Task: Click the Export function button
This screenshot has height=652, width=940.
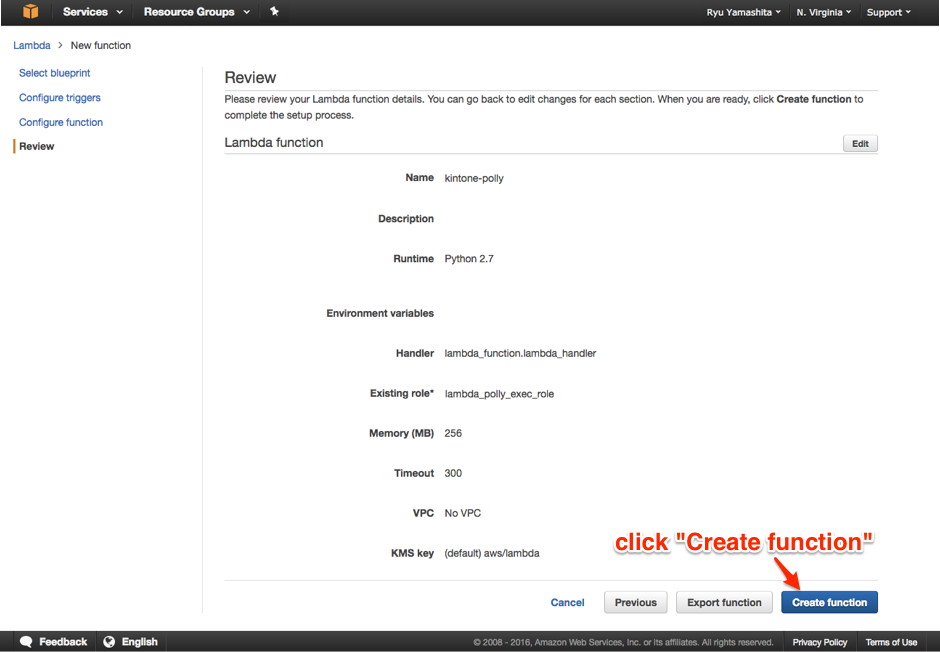Action: pos(724,602)
